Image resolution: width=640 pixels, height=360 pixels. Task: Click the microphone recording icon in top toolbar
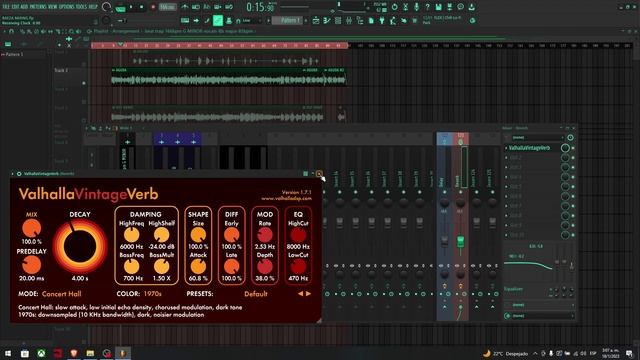(416, 7)
